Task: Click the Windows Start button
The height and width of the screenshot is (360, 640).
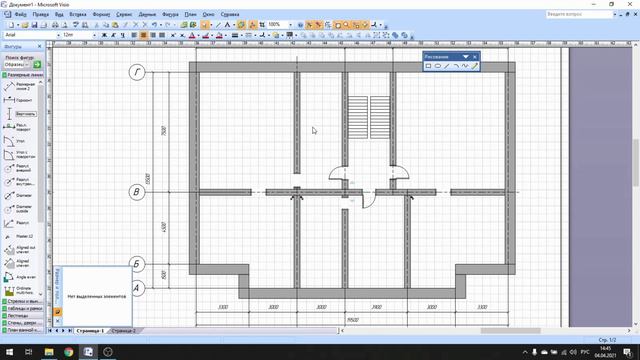Action: click(x=9, y=352)
